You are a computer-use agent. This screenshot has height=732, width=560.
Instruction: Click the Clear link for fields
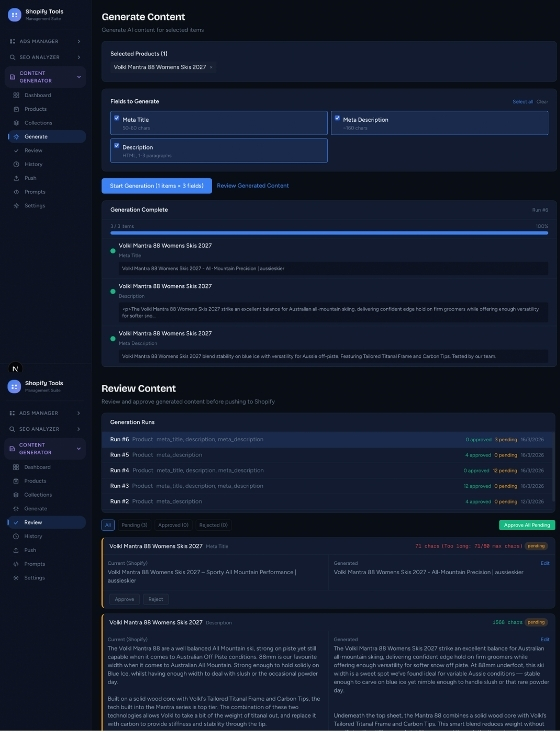tap(542, 102)
